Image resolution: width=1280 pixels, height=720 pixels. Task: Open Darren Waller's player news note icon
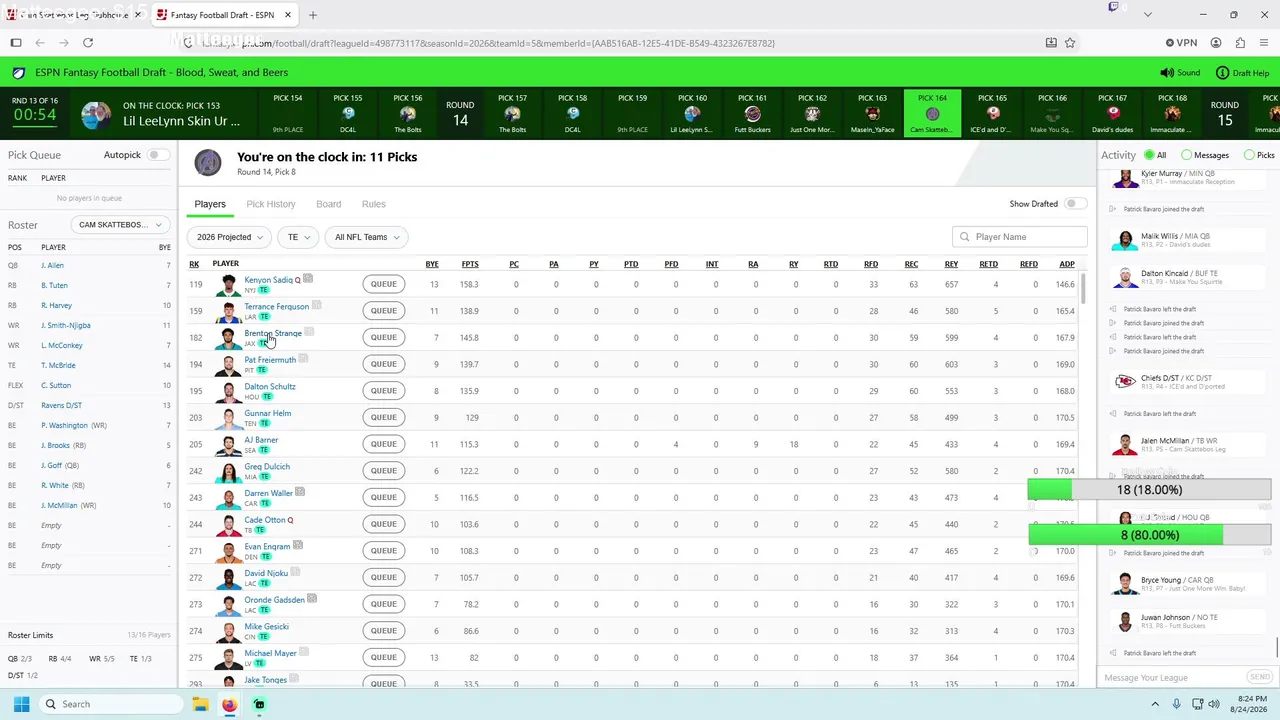[x=300, y=492]
